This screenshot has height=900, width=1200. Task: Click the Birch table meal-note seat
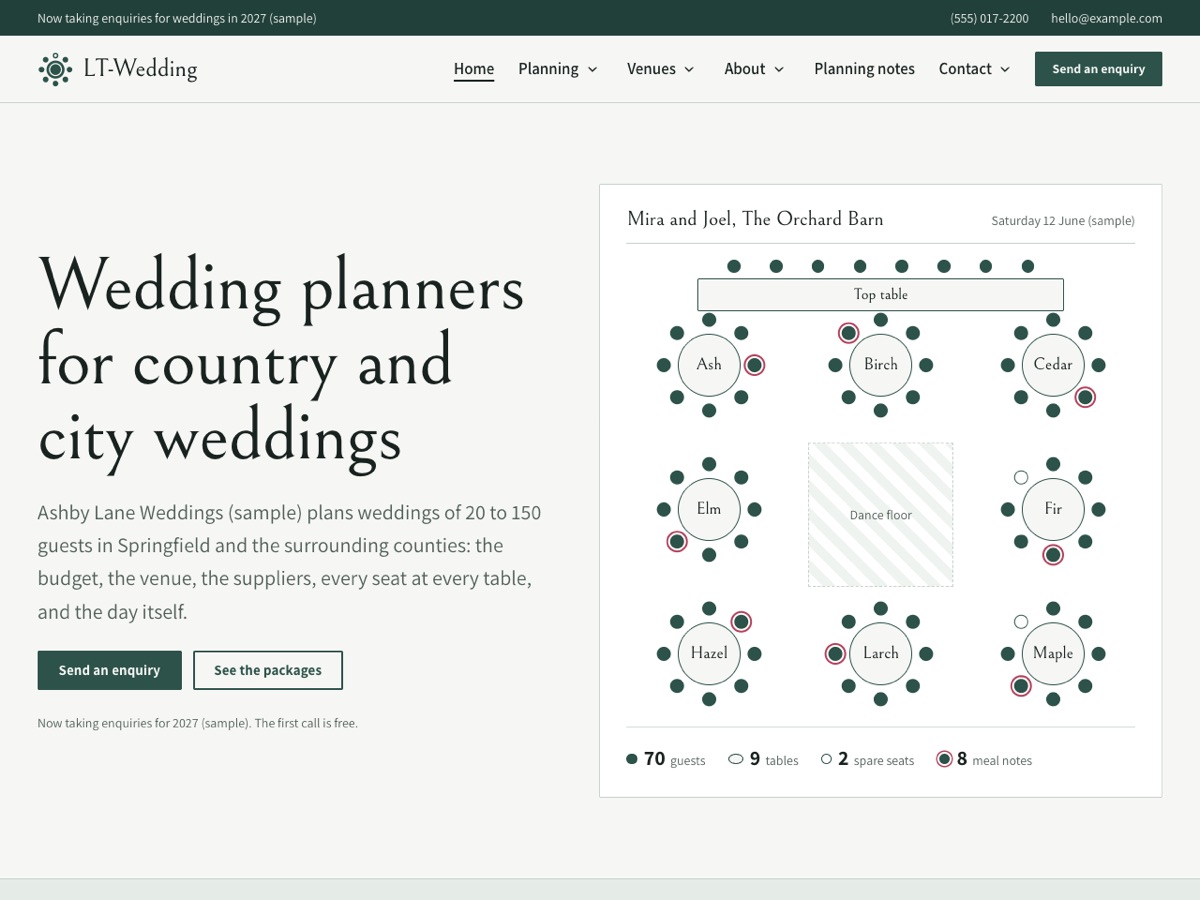(x=848, y=333)
